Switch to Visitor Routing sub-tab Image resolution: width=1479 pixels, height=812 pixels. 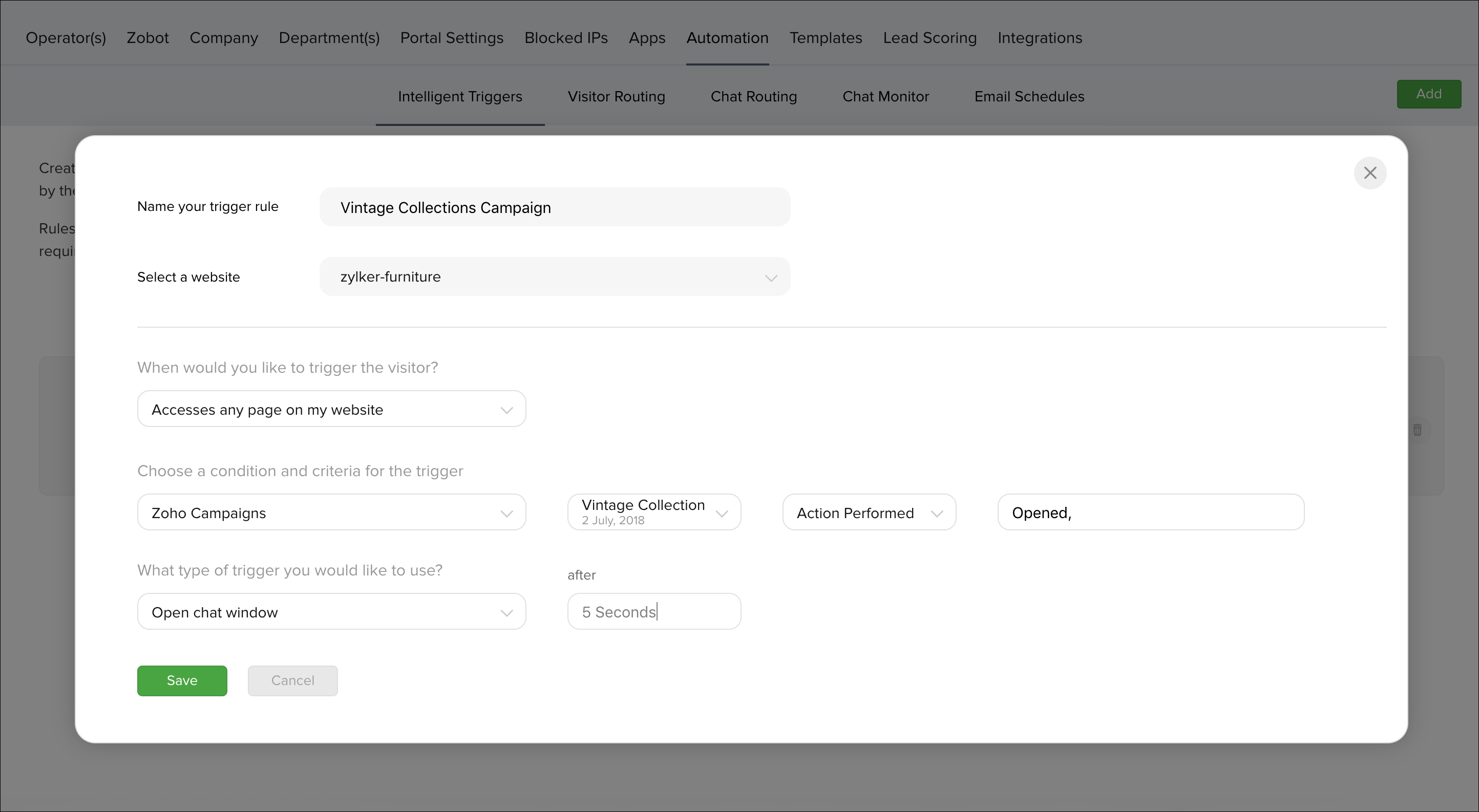point(616,96)
